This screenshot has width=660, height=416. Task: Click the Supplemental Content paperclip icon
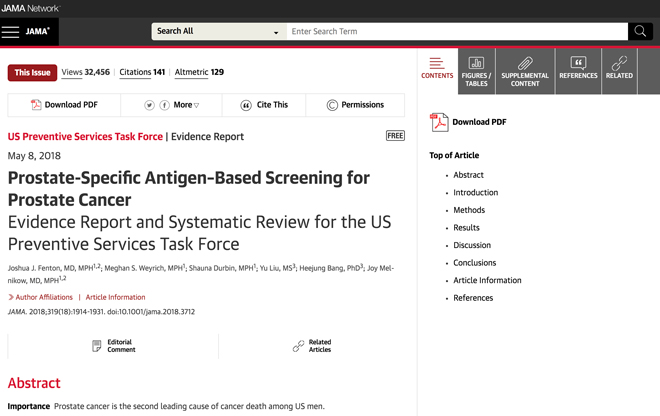pyautogui.click(x=525, y=63)
